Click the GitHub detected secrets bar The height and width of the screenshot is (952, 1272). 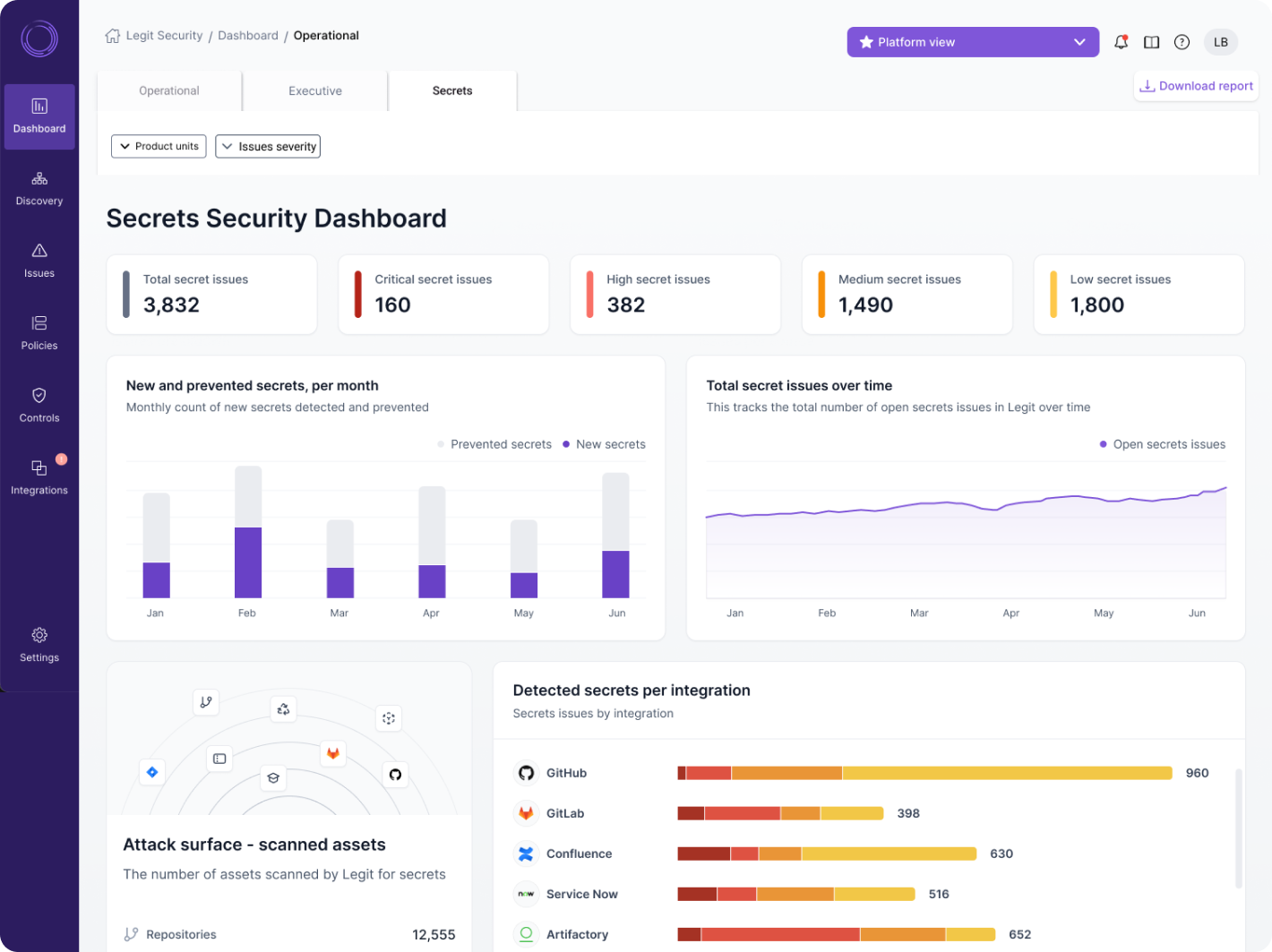pos(923,772)
